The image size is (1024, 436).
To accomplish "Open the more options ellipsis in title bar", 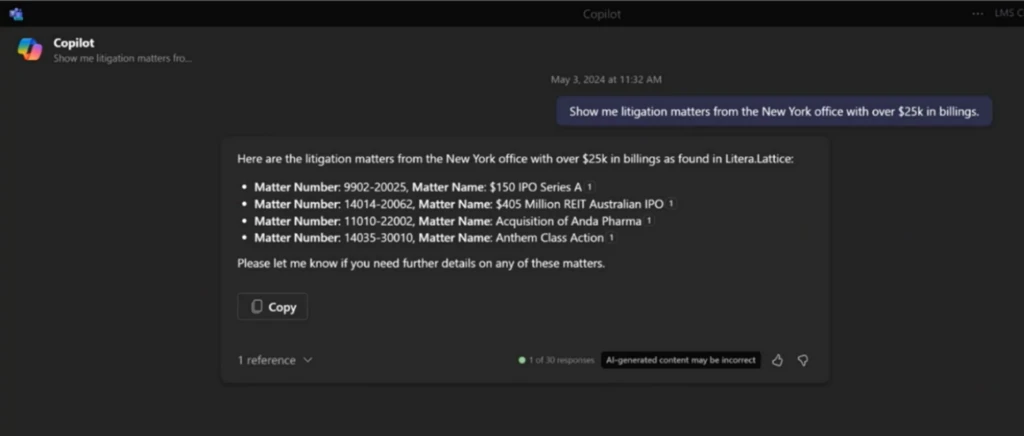I will [x=978, y=14].
